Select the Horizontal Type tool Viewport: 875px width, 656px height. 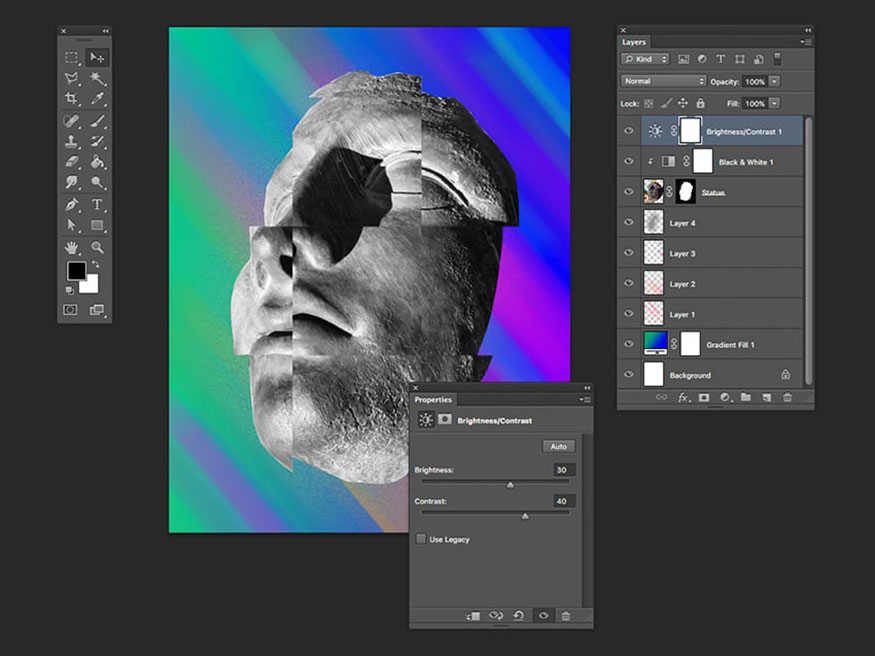tap(97, 205)
